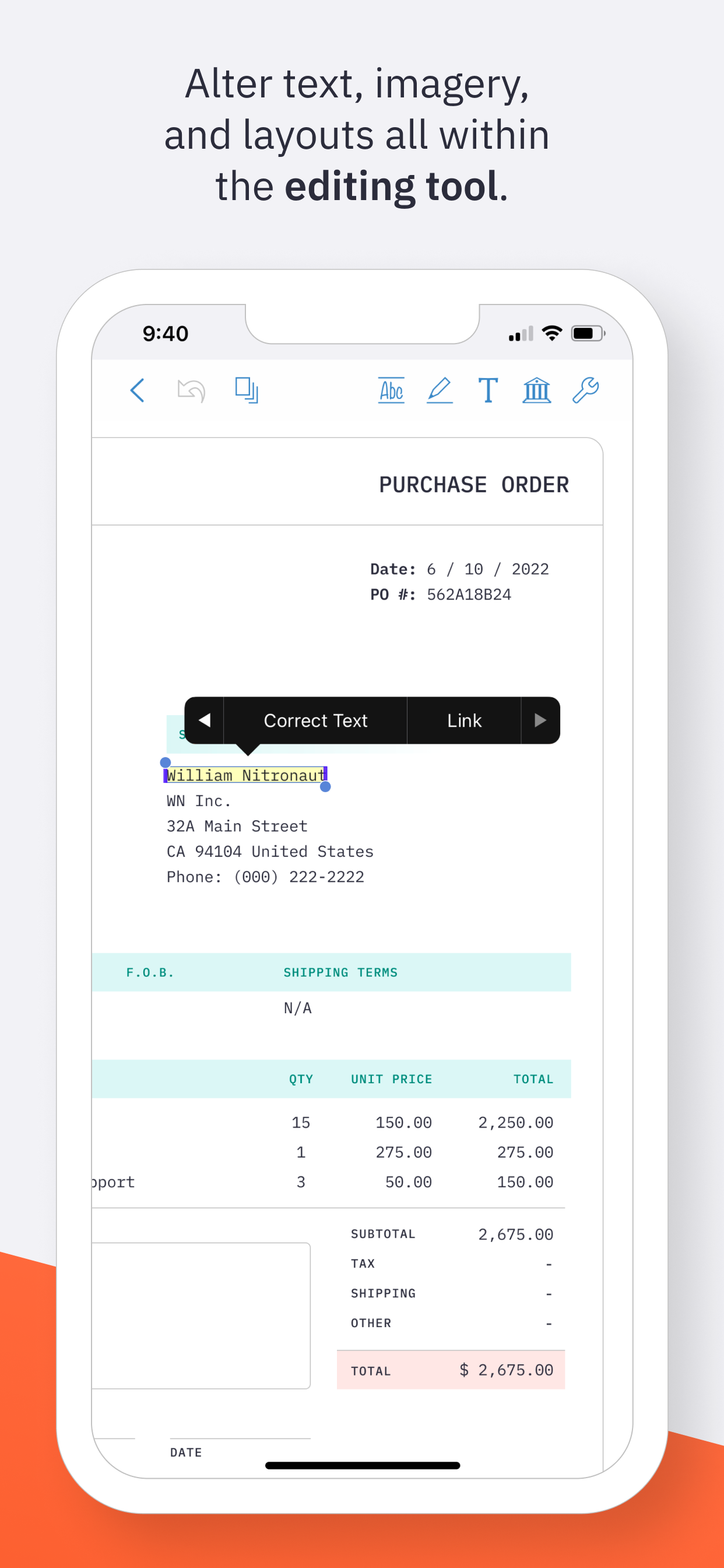This screenshot has height=1568, width=724.
Task: Show previous popup menu options arrow
Action: 205,720
